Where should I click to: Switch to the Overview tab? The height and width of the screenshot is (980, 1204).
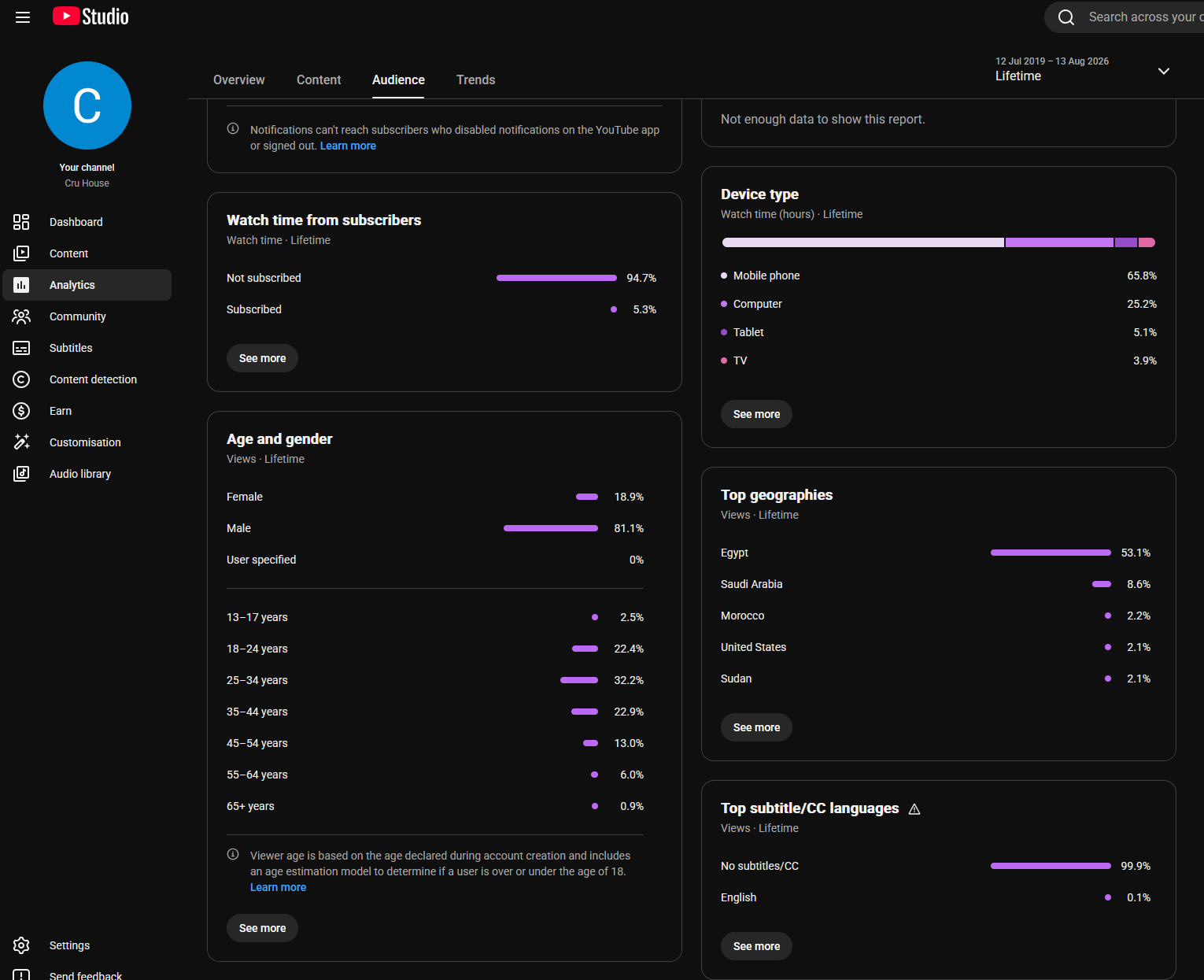(x=239, y=80)
